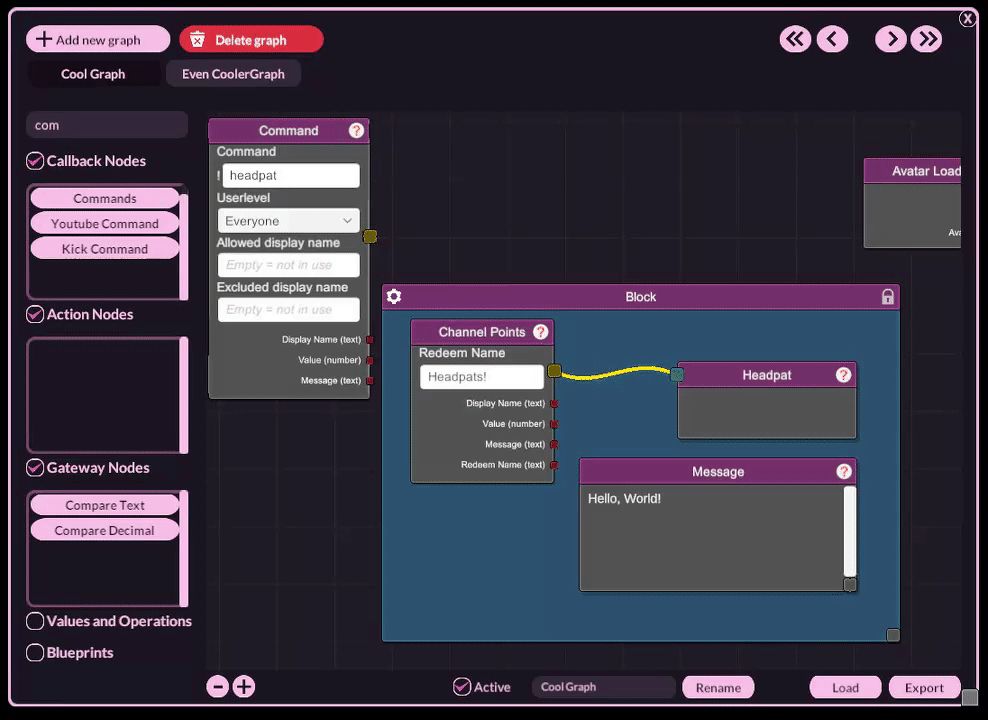The width and height of the screenshot is (988, 720).
Task: Click the Message node resize handle
Action: (x=850, y=585)
